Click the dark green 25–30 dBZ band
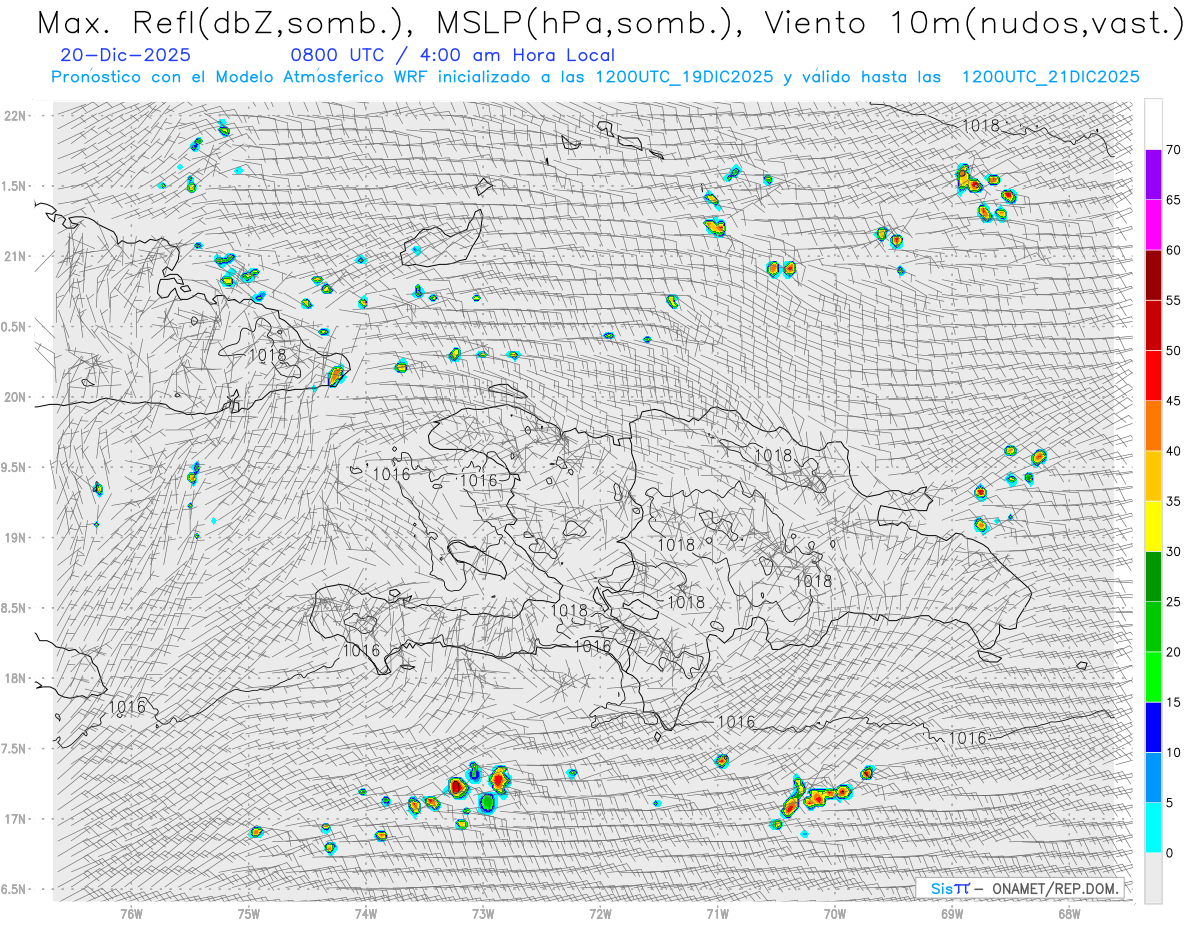This screenshot has width=1200, height=927. 1153,577
